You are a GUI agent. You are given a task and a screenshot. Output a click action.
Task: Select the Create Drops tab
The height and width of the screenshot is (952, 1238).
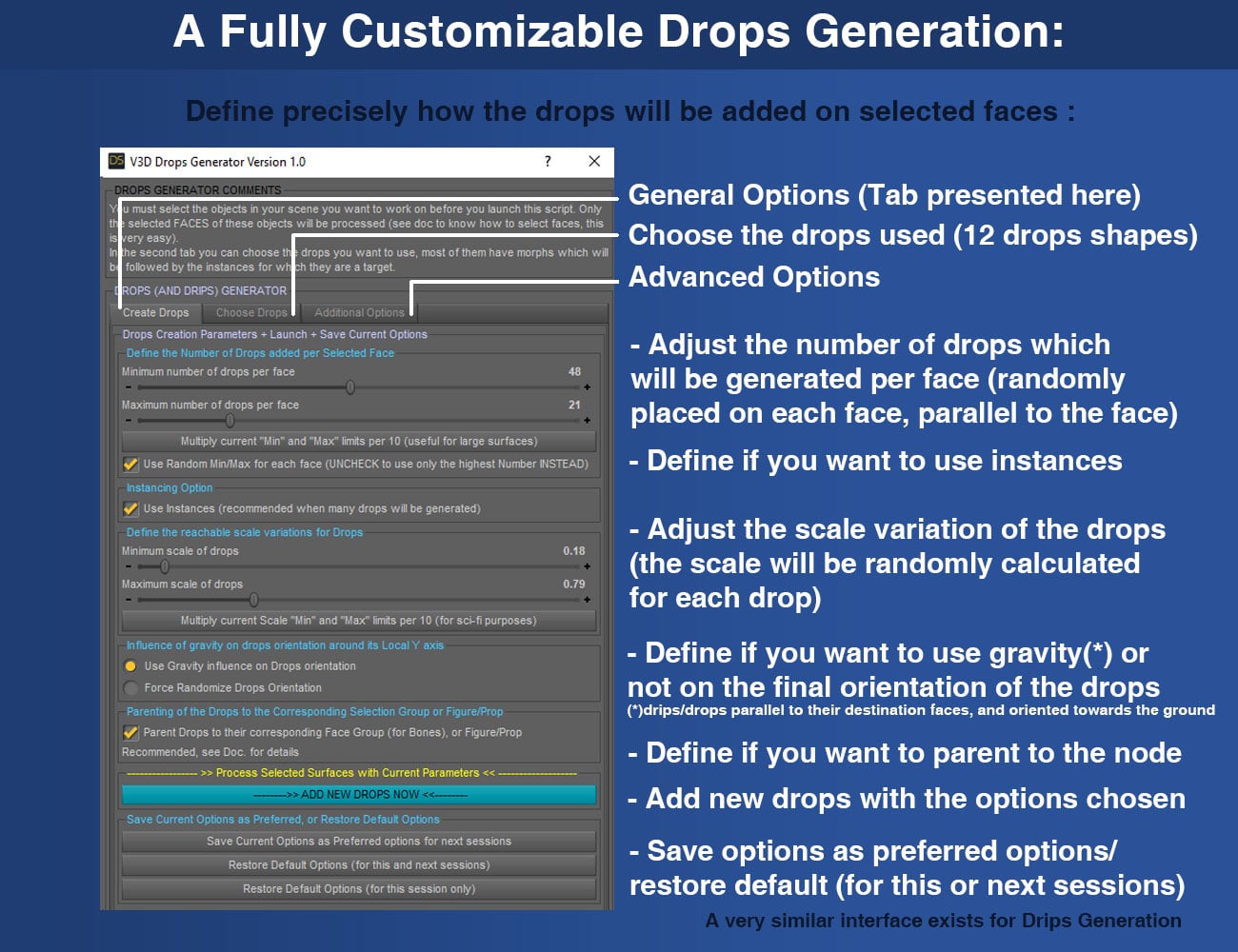pyautogui.click(x=155, y=312)
